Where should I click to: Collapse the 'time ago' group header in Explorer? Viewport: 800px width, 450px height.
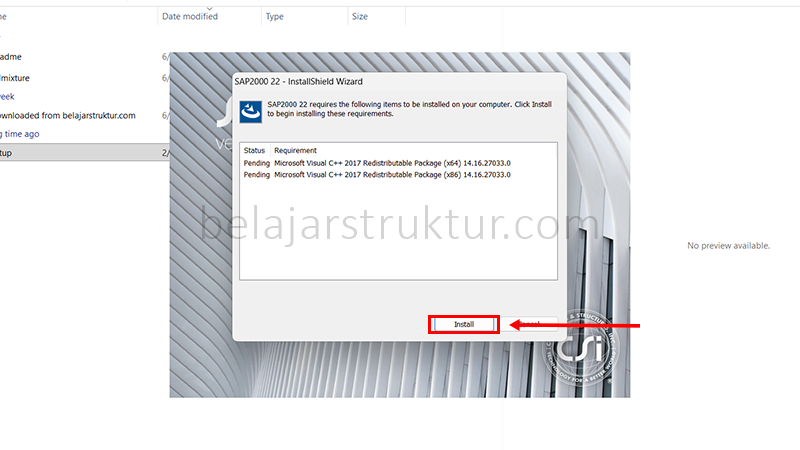pyautogui.click(x=20, y=134)
